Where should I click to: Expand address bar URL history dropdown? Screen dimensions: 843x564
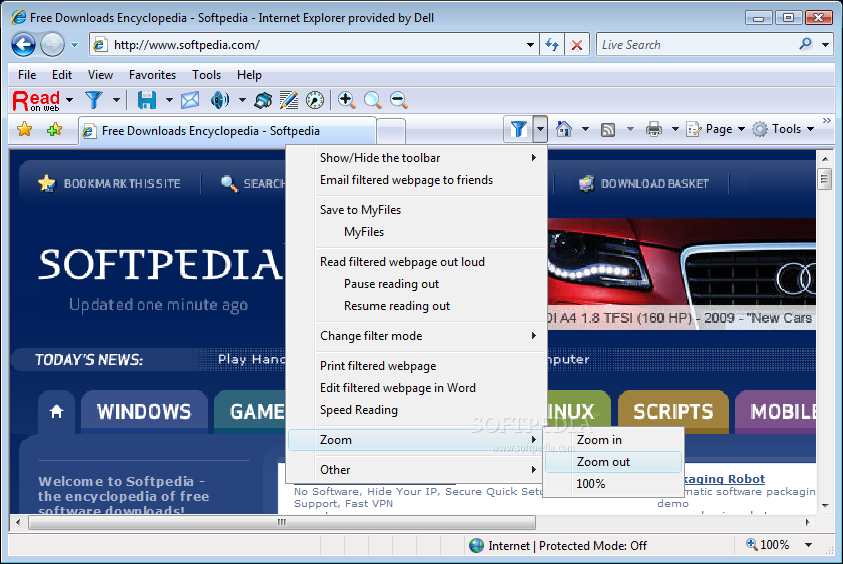(x=530, y=45)
